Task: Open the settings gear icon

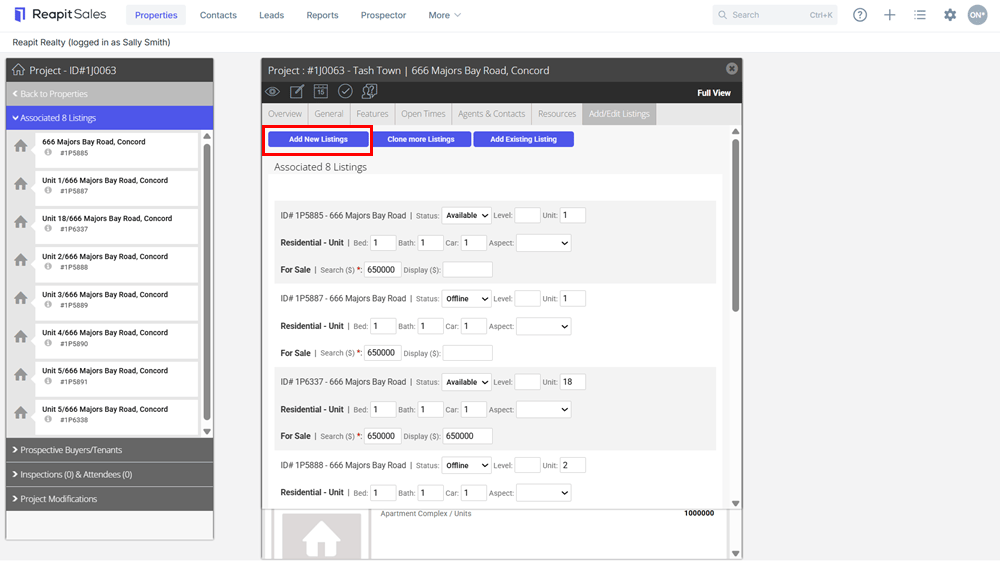Action: (x=950, y=15)
